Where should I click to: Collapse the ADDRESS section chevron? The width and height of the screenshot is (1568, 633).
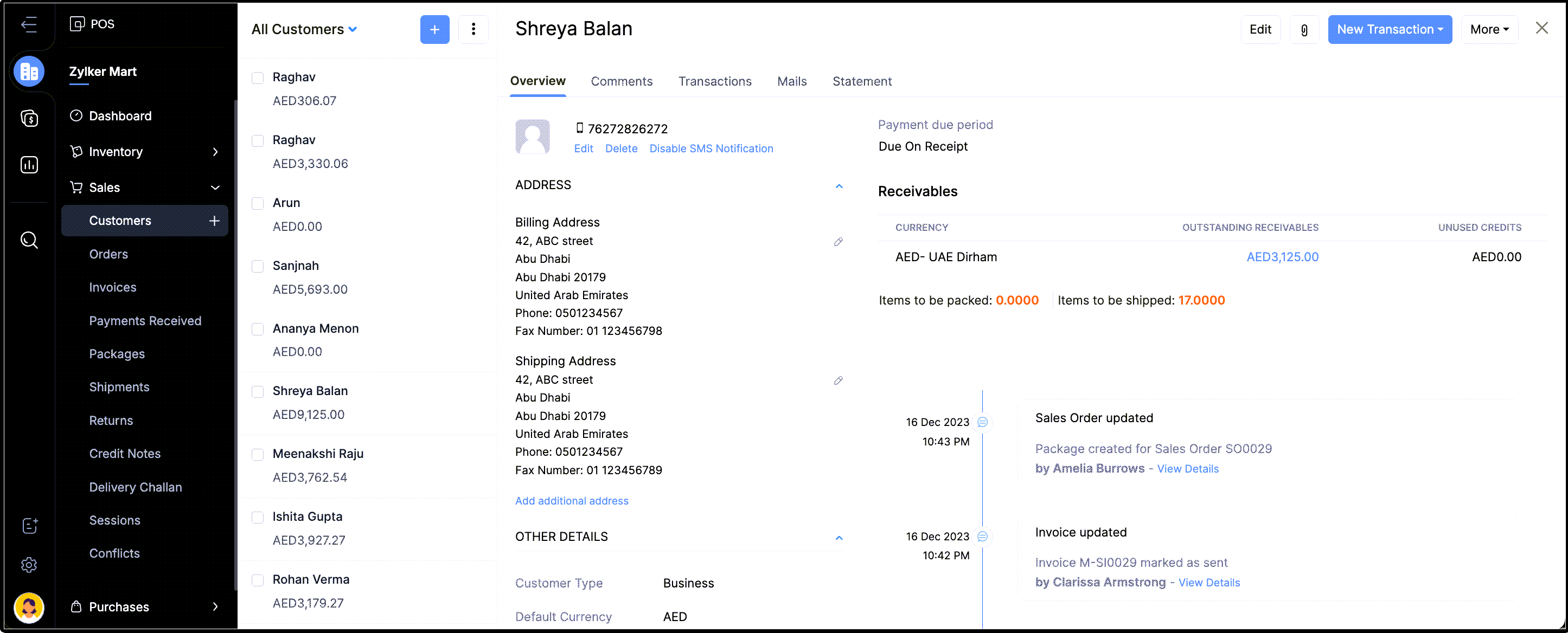point(838,186)
